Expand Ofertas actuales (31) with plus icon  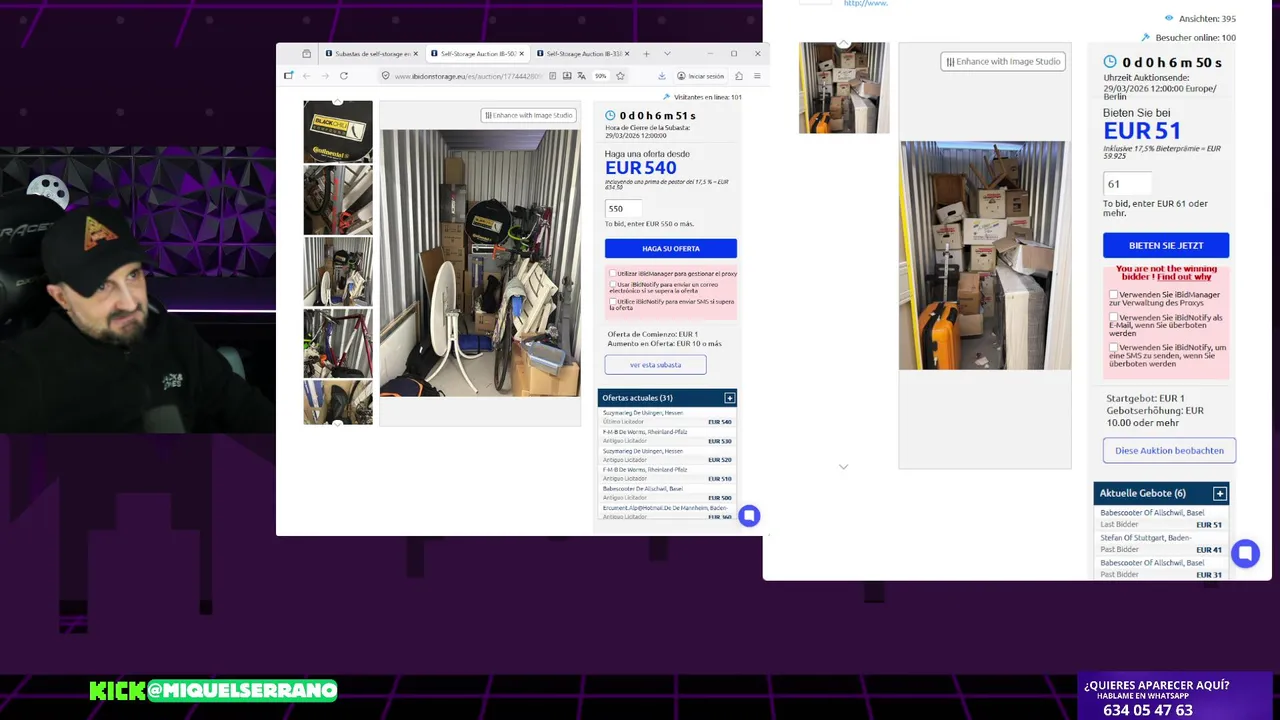coord(729,398)
